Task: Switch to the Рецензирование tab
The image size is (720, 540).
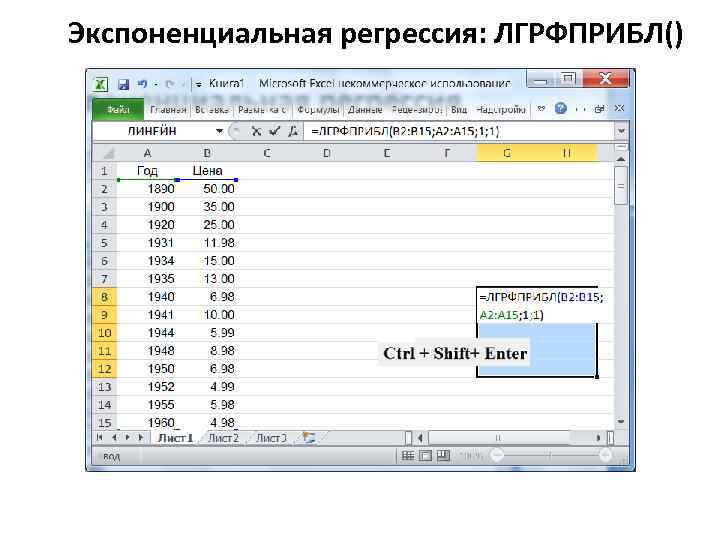Action: [417, 110]
